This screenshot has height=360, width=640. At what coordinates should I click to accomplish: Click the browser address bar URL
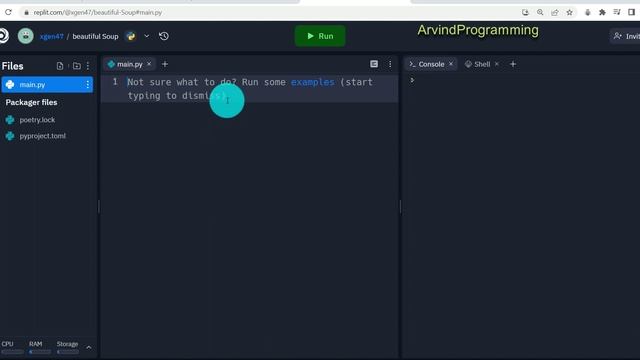pos(98,13)
